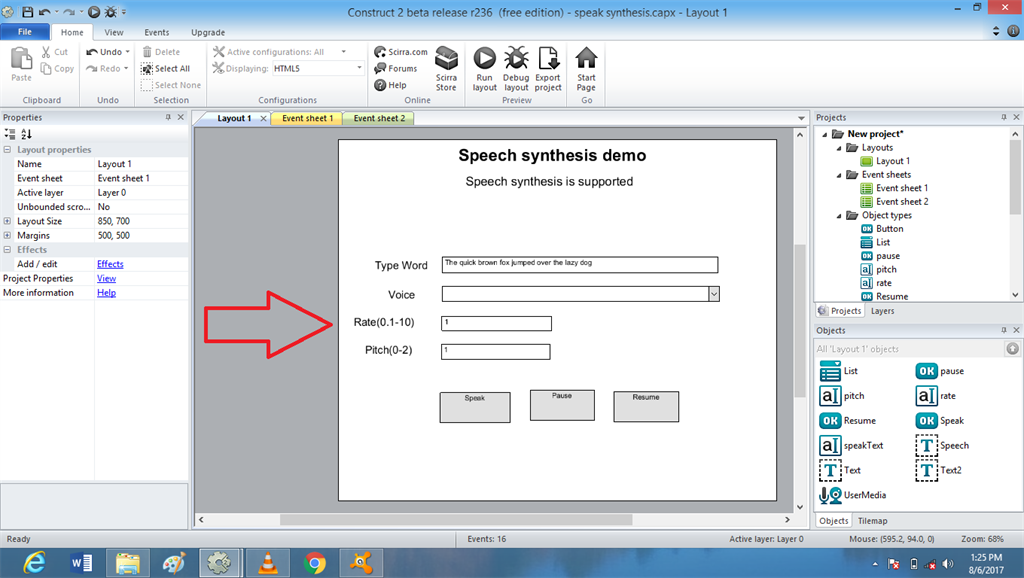
Task: Open the Scirra Forums
Action: tap(399, 68)
